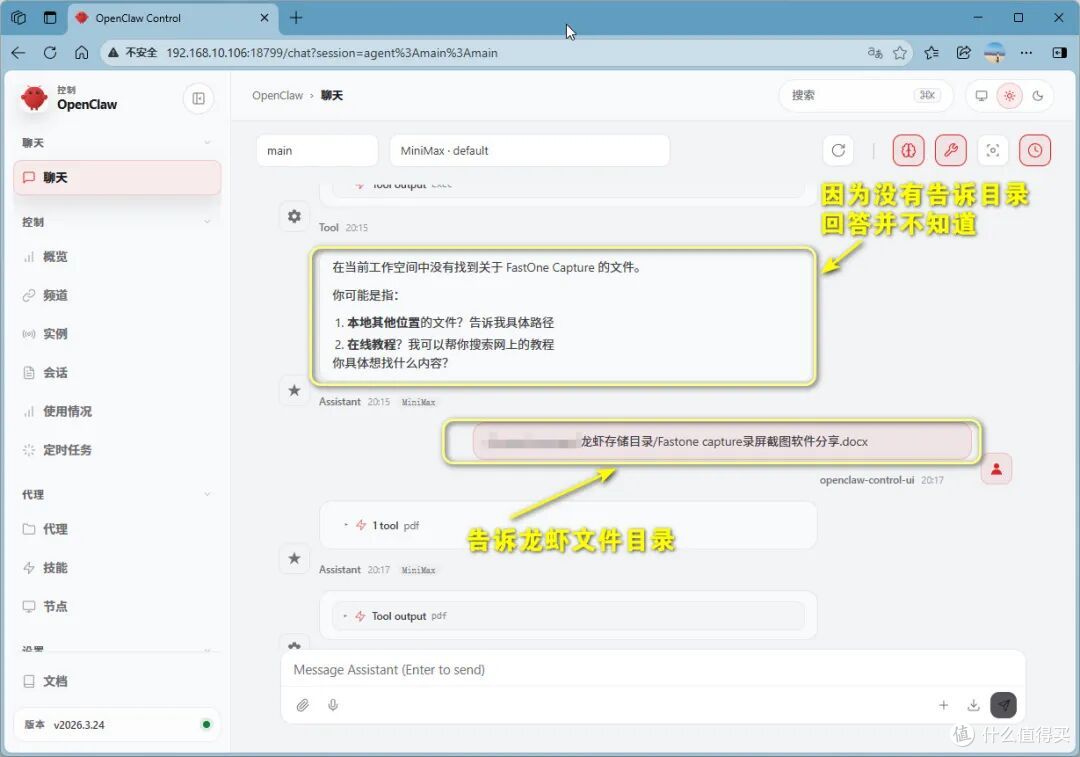
Task: Attach a file with paperclip icon
Action: coord(302,705)
